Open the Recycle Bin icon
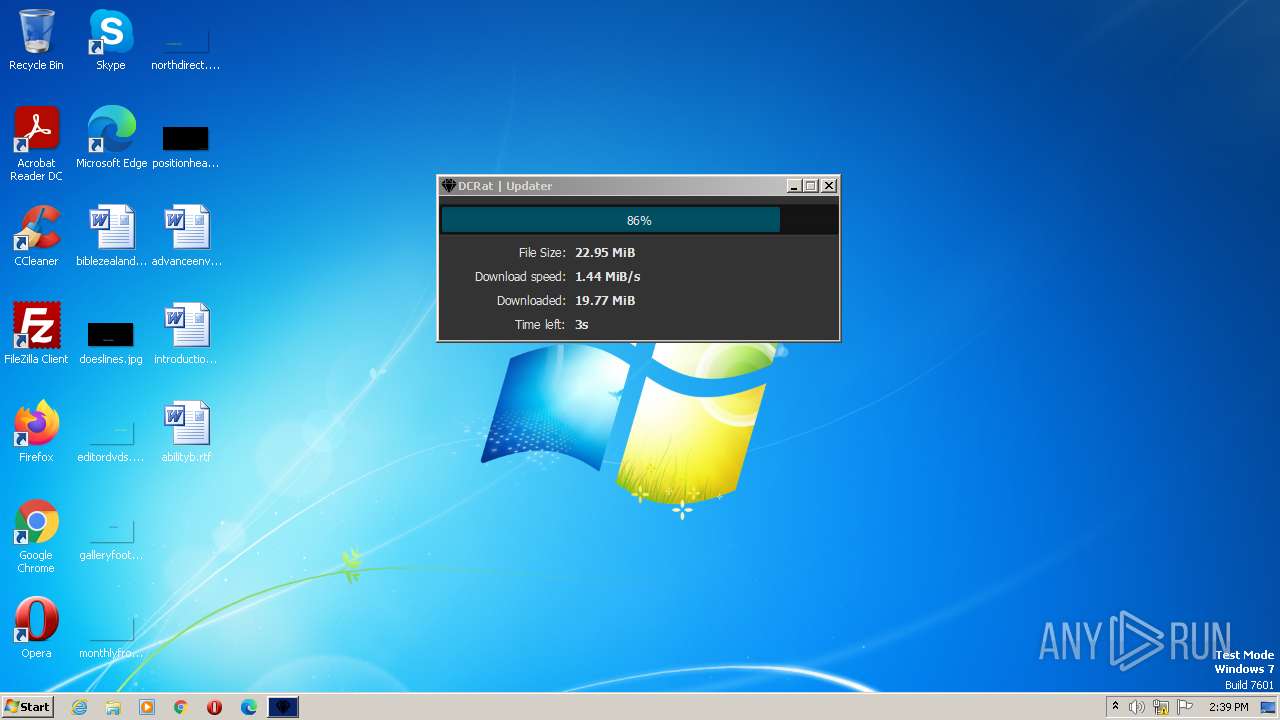This screenshot has width=1280, height=720. [x=36, y=40]
